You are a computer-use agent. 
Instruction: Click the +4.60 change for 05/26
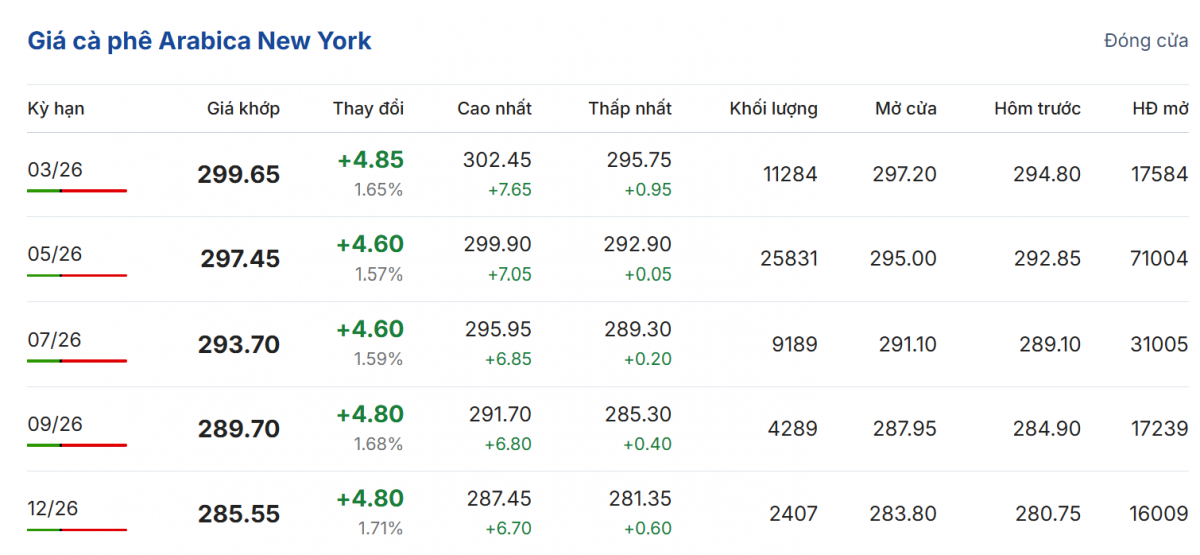point(370,245)
